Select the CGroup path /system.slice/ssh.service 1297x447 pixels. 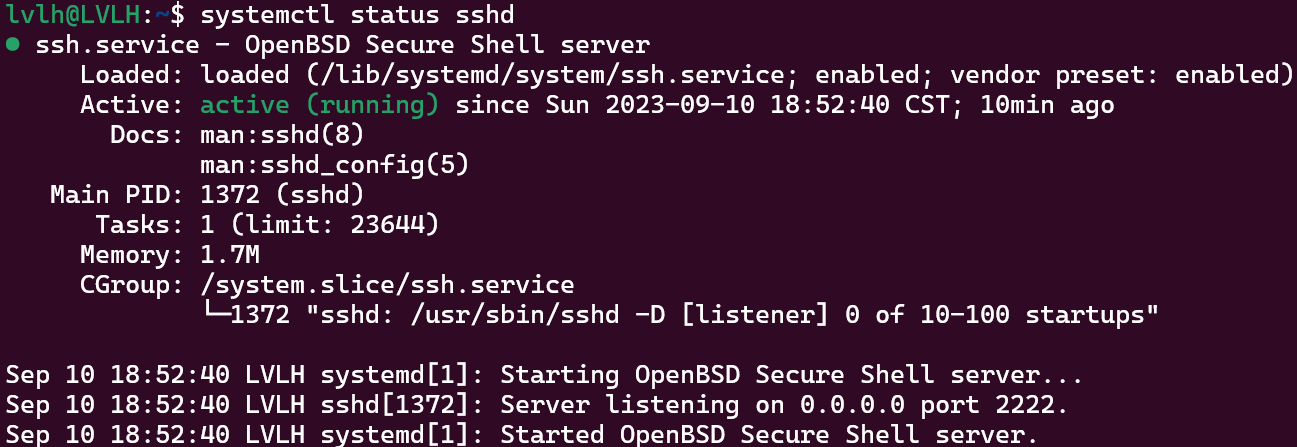pos(387,285)
